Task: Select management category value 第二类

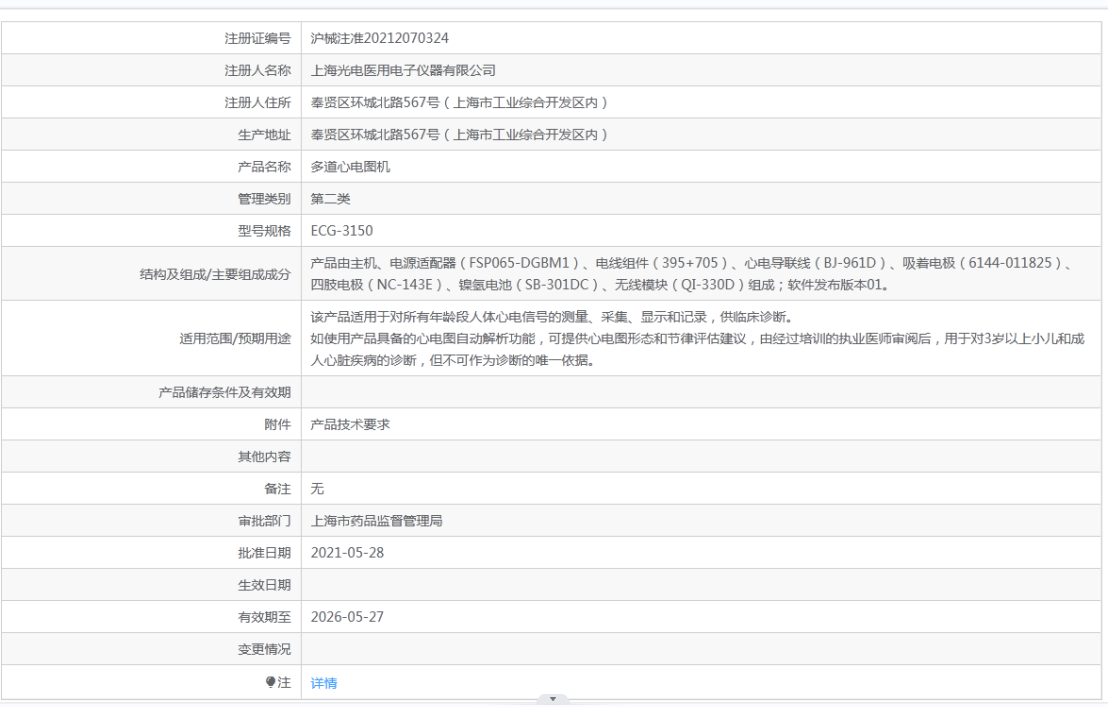Action: [x=330, y=198]
